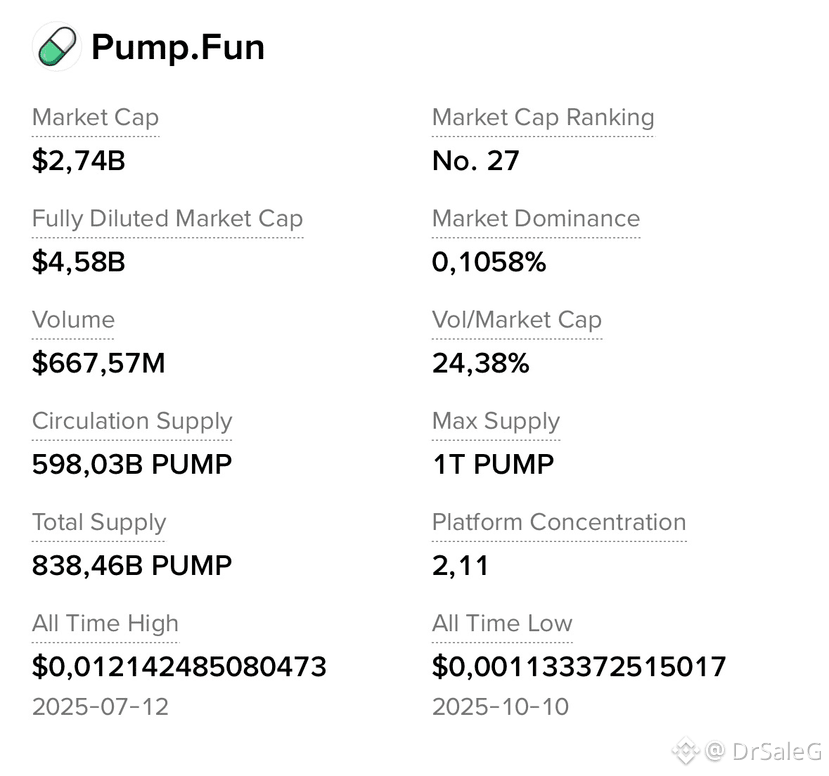The height and width of the screenshot is (776, 829).
Task: Click the Volume label
Action: click(73, 320)
